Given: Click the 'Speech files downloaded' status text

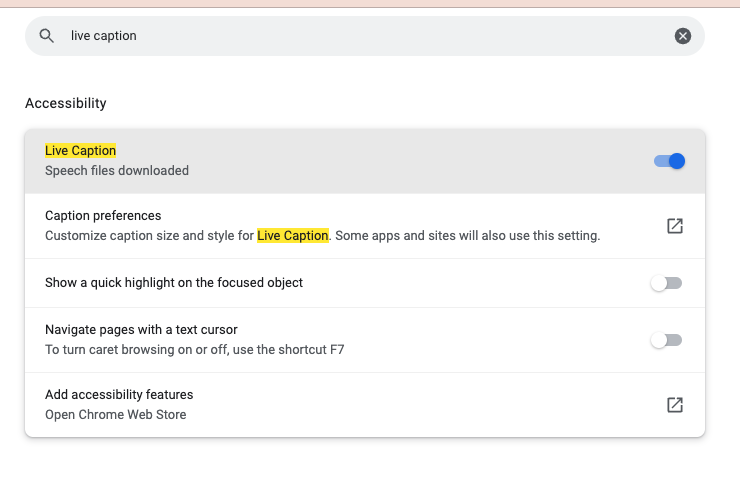Looking at the screenshot, I should tap(117, 170).
